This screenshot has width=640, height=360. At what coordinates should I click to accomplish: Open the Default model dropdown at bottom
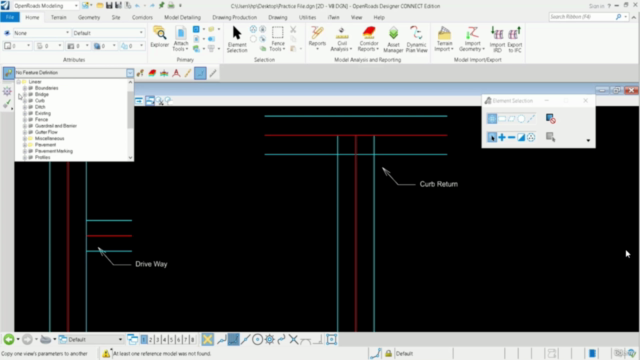pyautogui.click(x=91, y=339)
